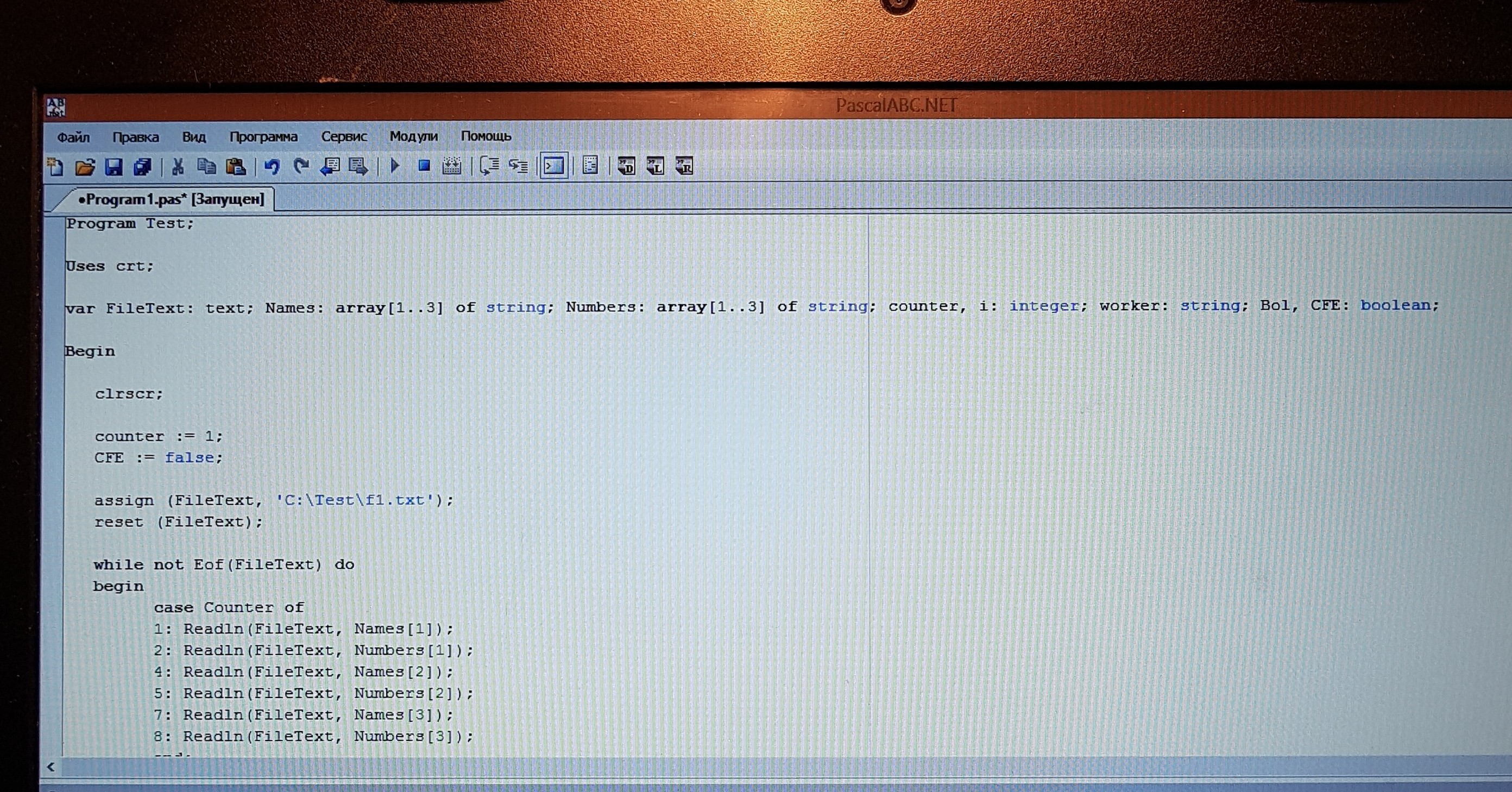Click the New file toolbar icon
The width and height of the screenshot is (1512, 792).
56,168
